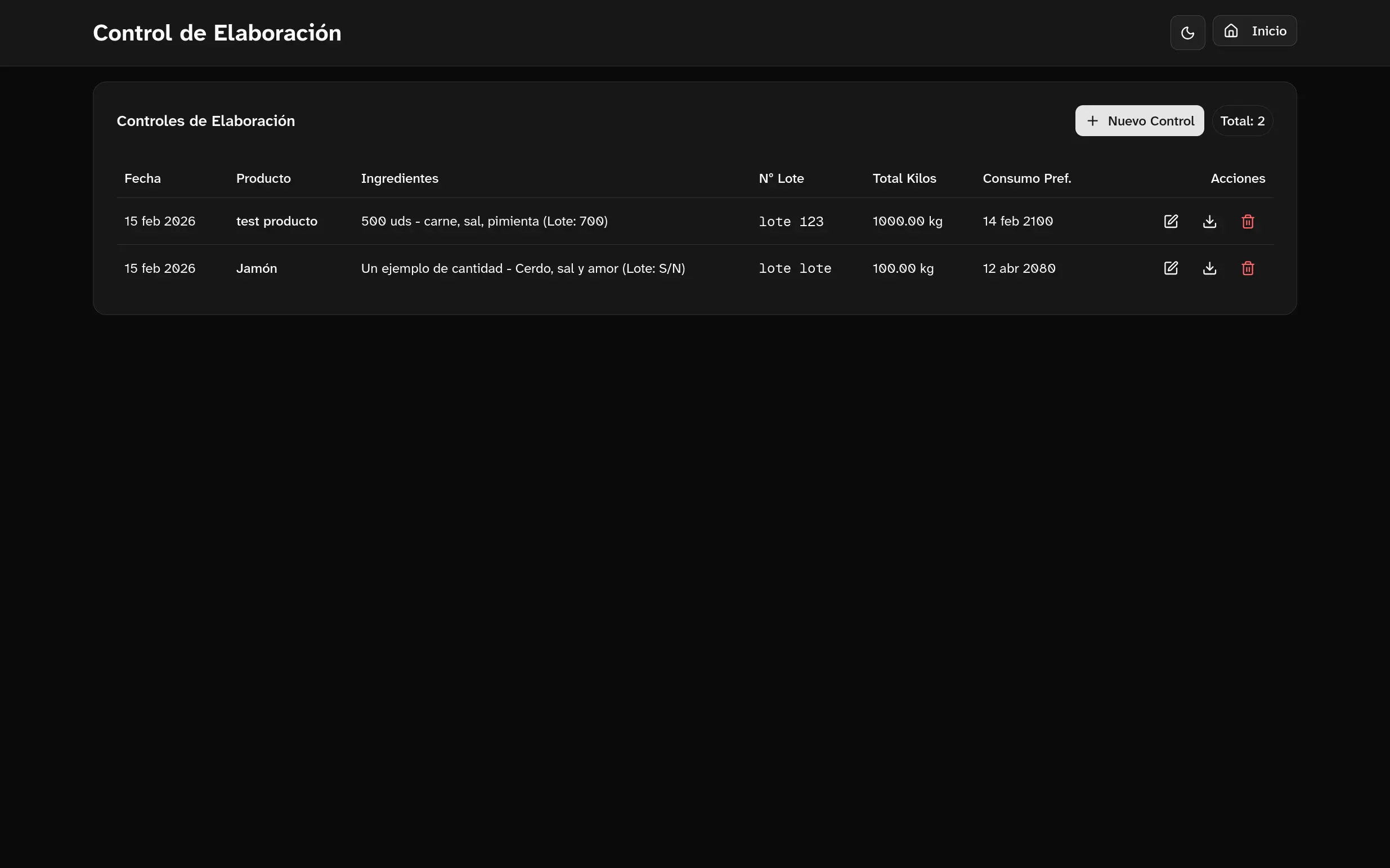Edit the test producto row

1171,221
